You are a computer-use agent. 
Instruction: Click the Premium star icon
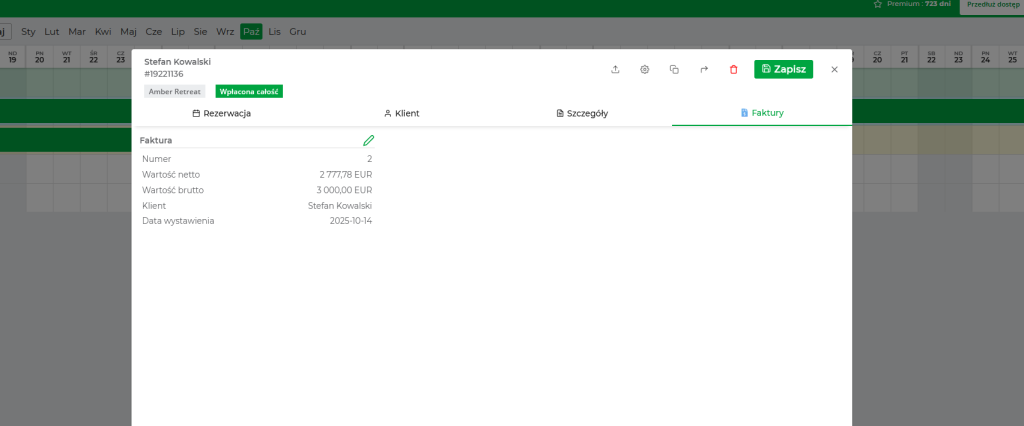pos(878,5)
